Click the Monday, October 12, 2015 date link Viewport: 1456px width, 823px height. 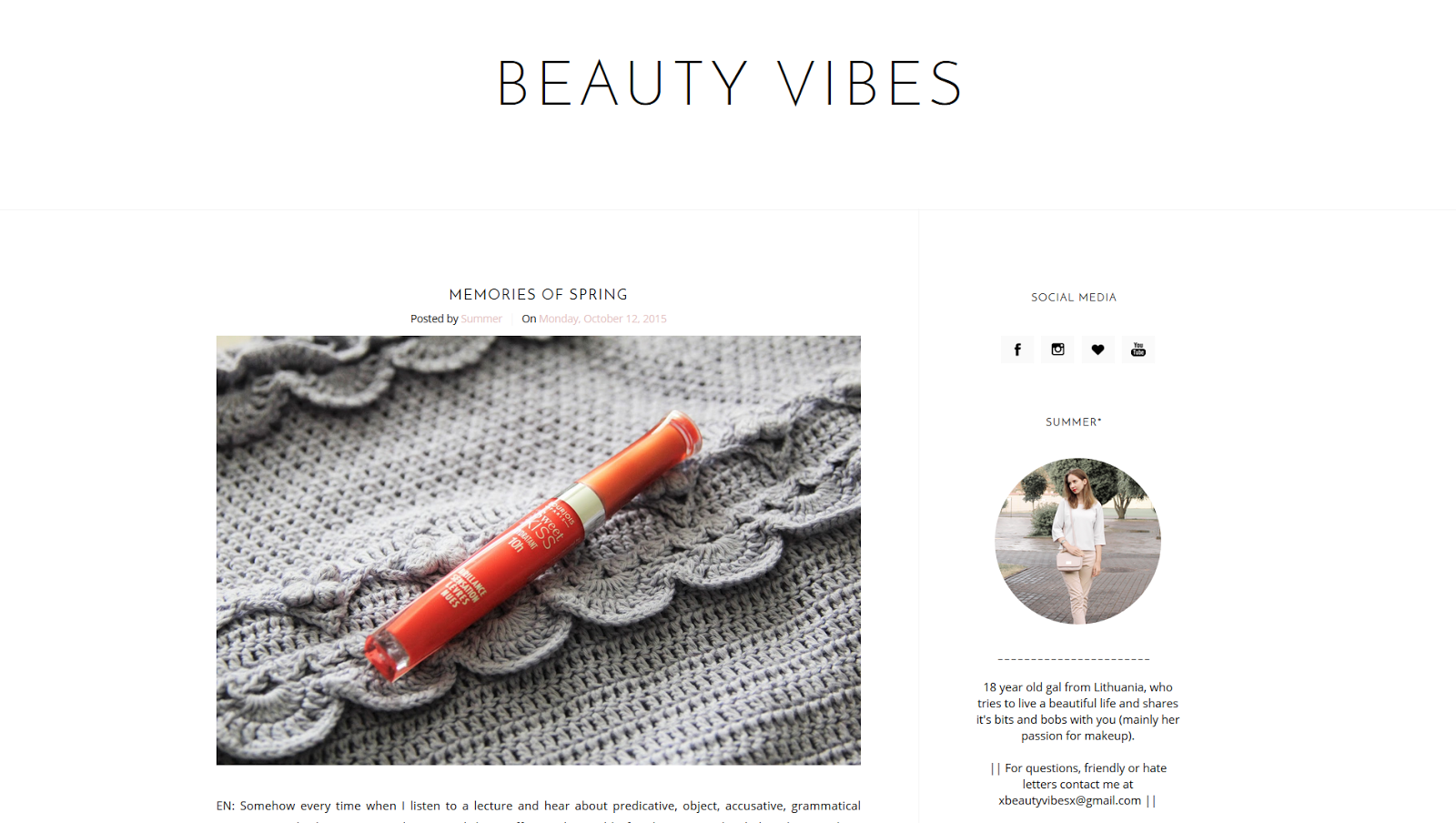[602, 319]
